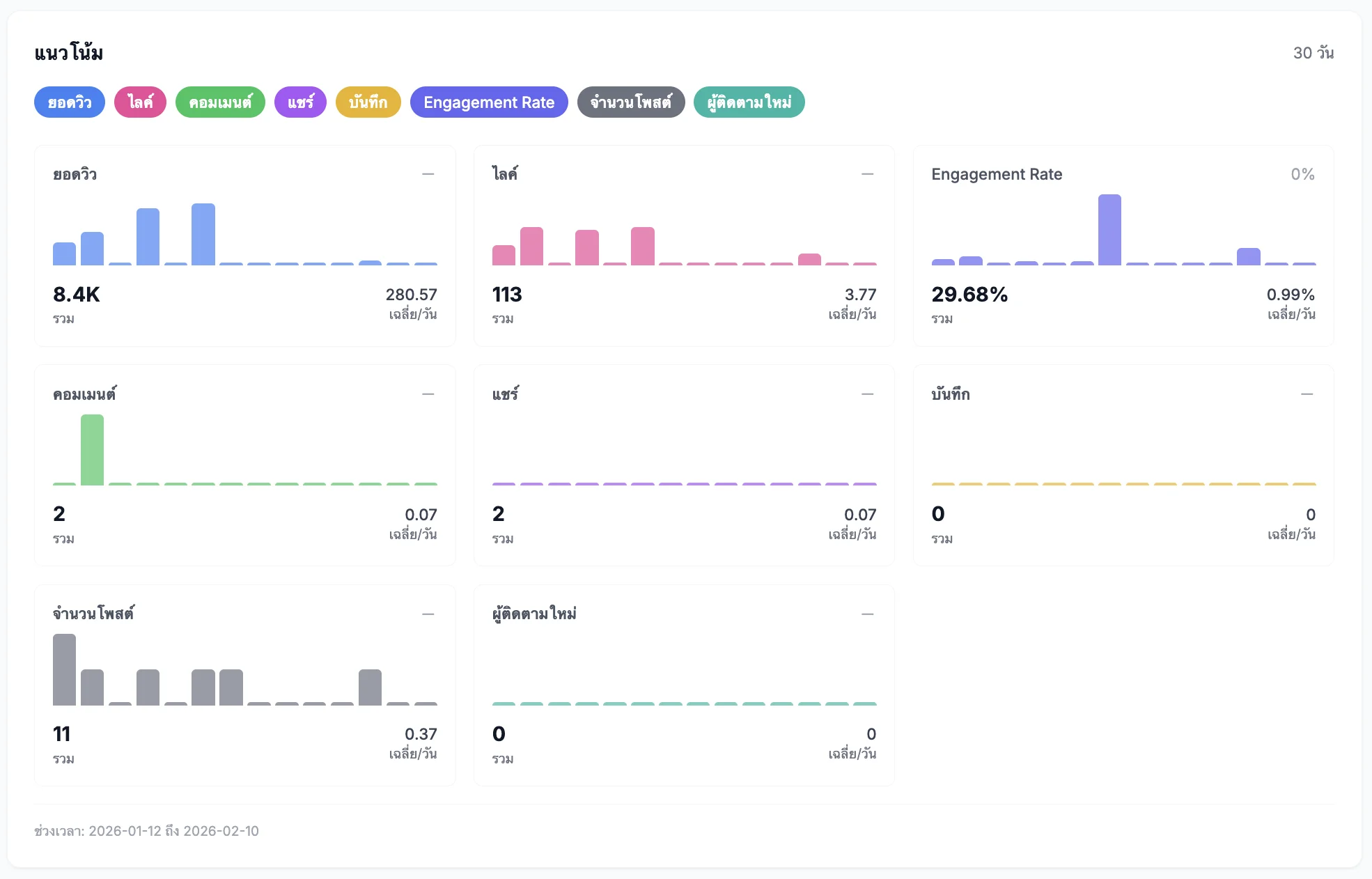This screenshot has width=1372, height=879.
Task: Collapse the ไลค์ card
Action: [868, 173]
